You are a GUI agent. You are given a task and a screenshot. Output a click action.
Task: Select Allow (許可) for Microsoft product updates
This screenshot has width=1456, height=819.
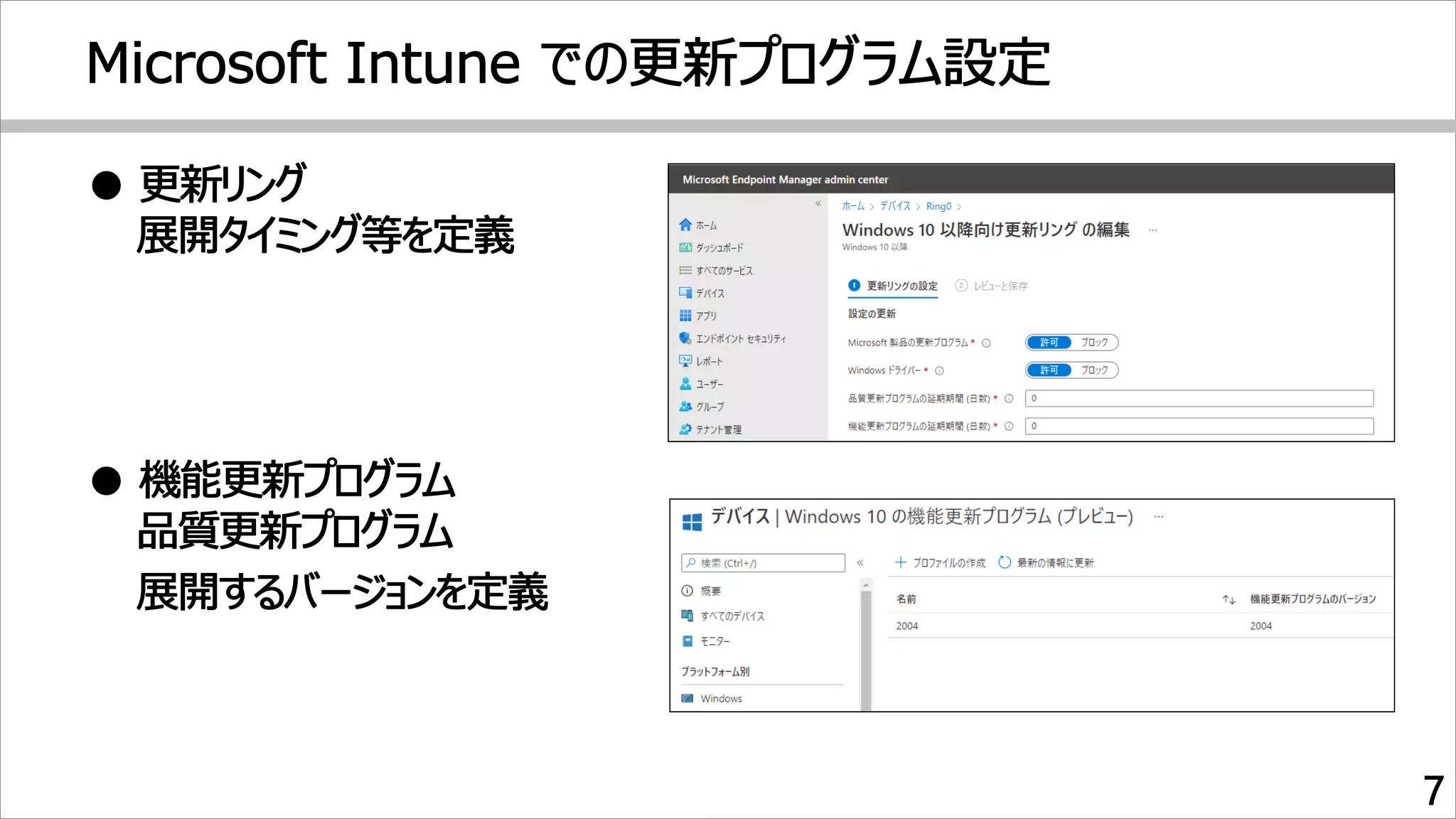coord(1049,343)
